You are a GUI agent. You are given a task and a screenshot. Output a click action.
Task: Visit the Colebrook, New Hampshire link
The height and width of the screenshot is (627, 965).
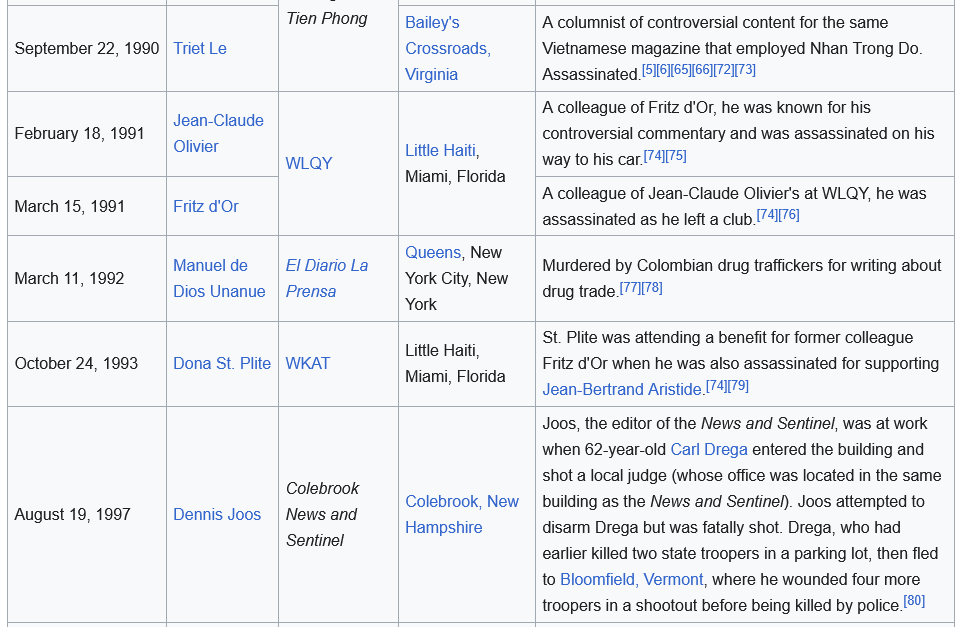461,514
